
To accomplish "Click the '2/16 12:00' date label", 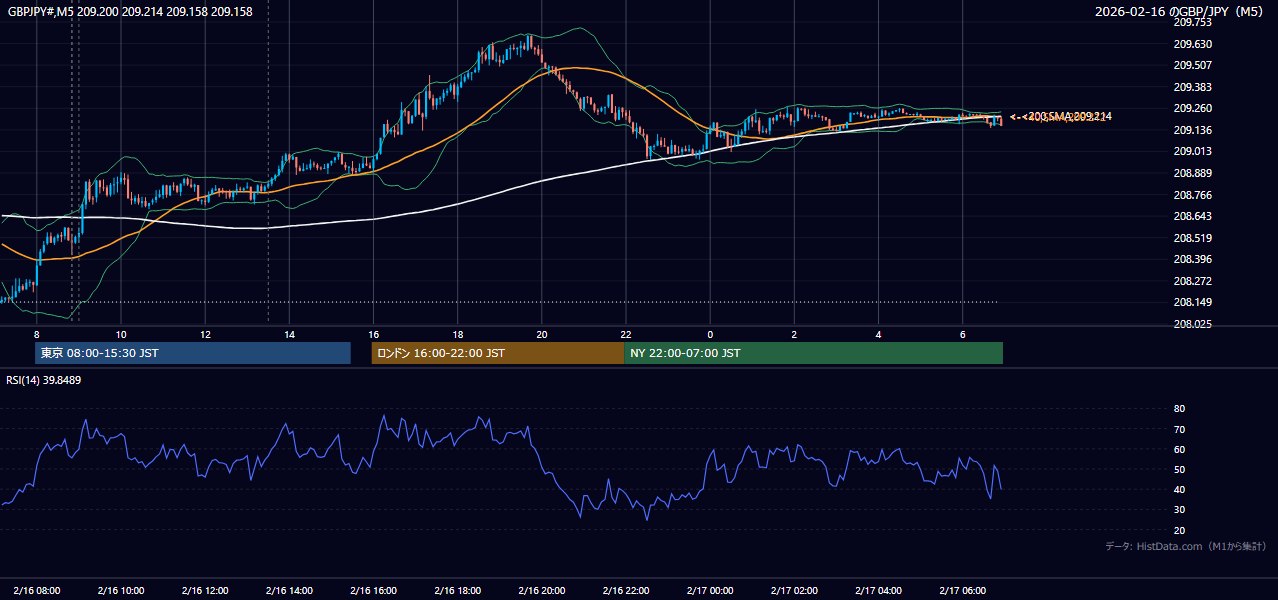I will point(204,591).
